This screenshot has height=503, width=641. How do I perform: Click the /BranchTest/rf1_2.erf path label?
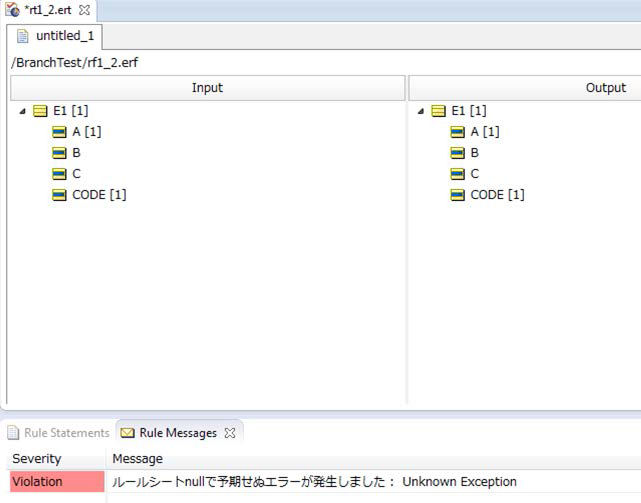(x=74, y=63)
